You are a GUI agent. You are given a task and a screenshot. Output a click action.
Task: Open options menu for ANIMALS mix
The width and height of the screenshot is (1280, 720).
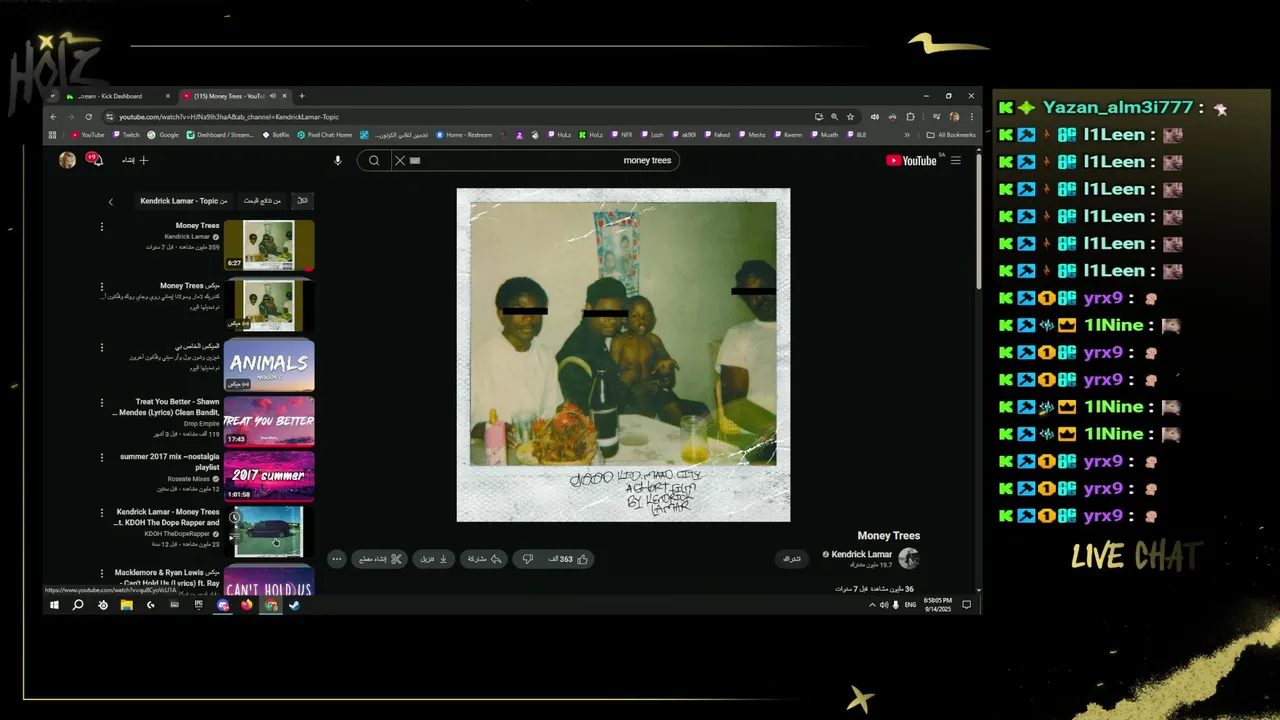(x=101, y=347)
